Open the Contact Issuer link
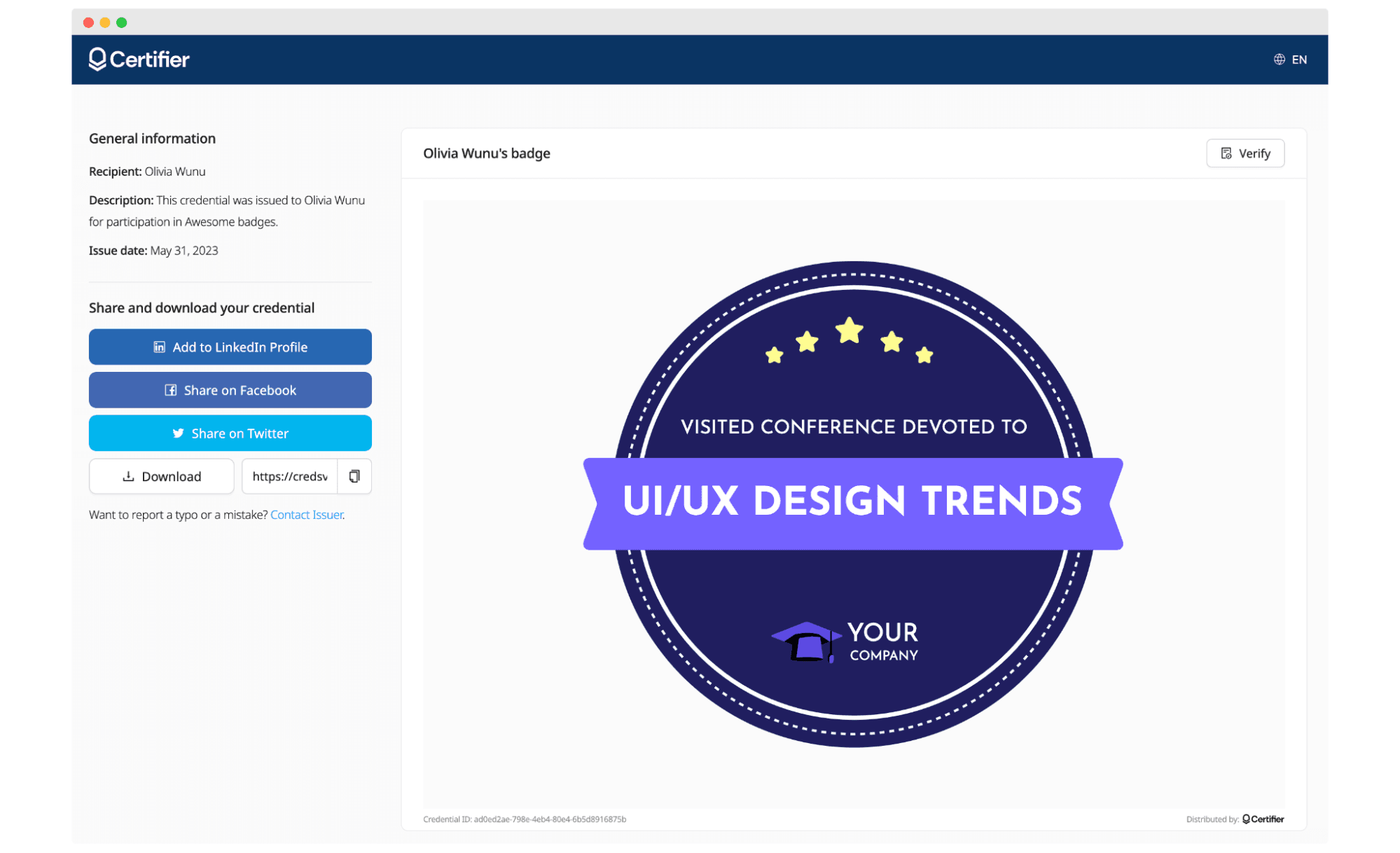 tap(307, 515)
